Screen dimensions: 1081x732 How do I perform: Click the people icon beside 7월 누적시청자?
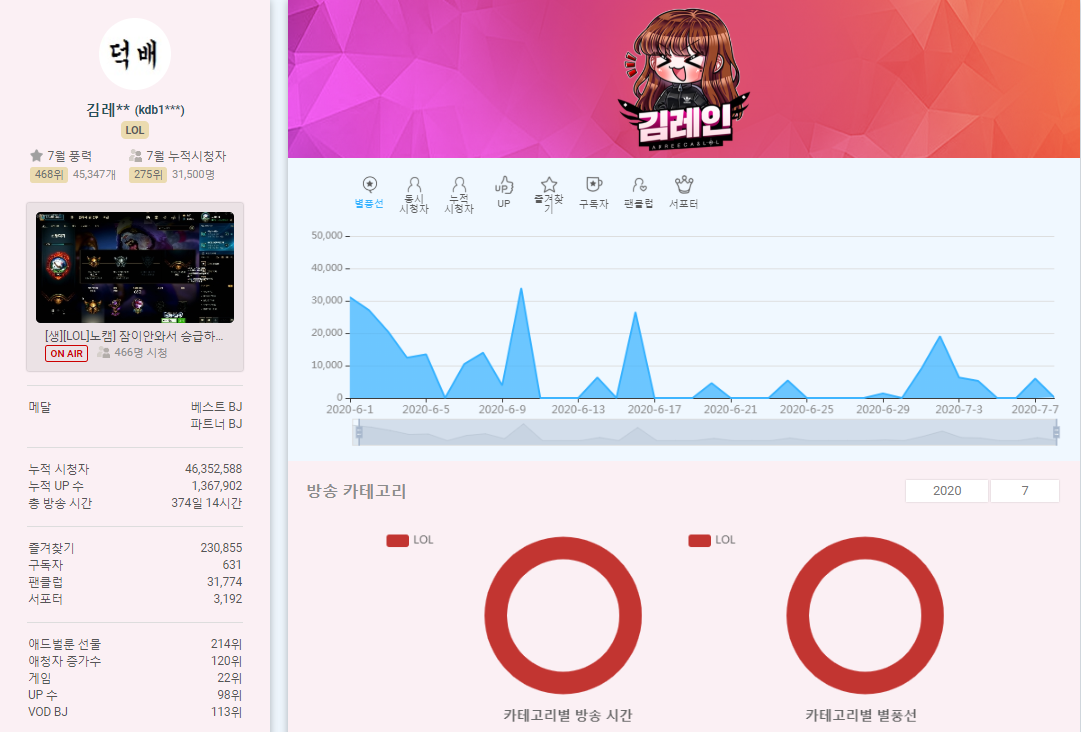point(135,156)
